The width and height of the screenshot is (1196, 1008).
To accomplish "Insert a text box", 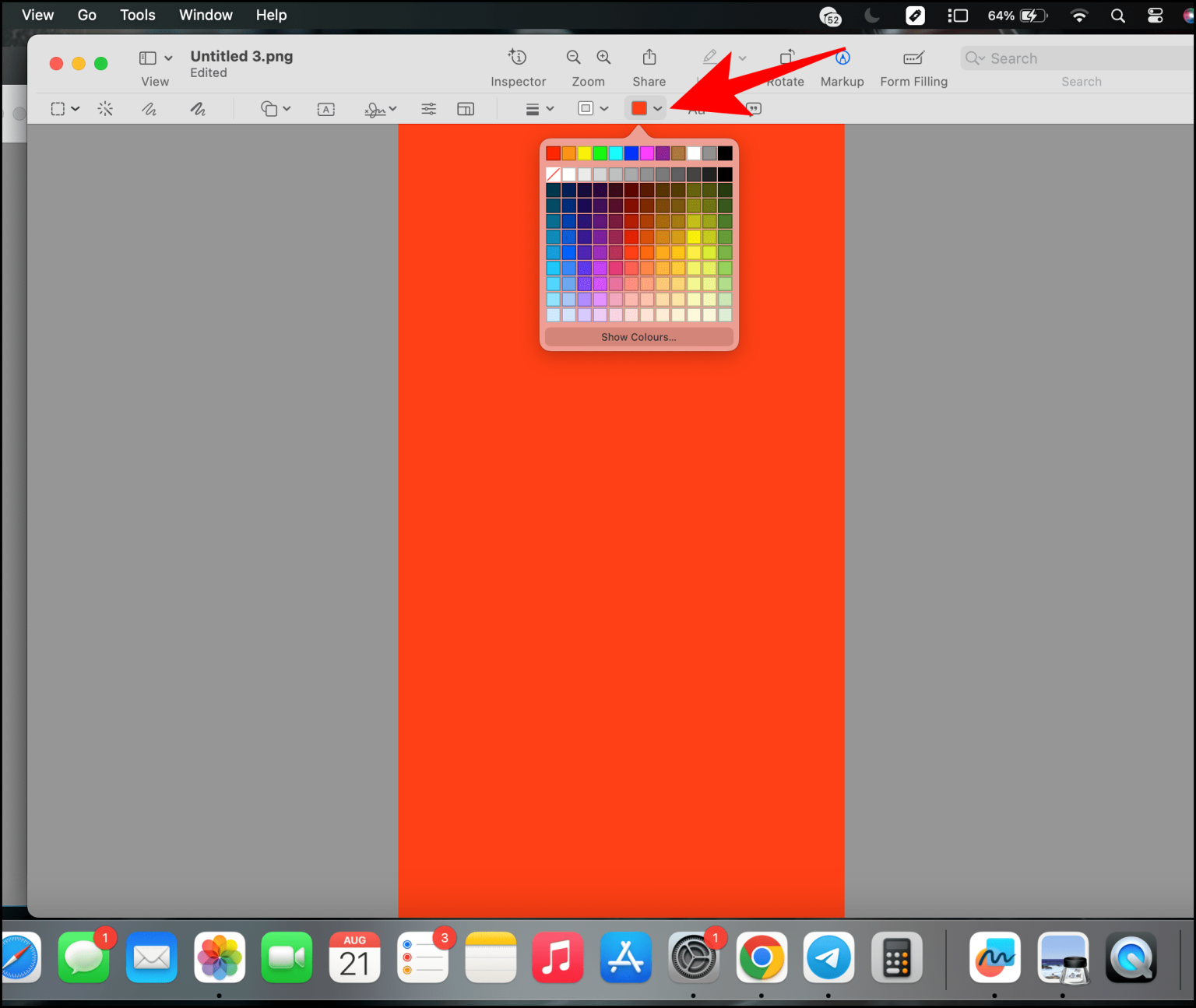I will point(325,108).
